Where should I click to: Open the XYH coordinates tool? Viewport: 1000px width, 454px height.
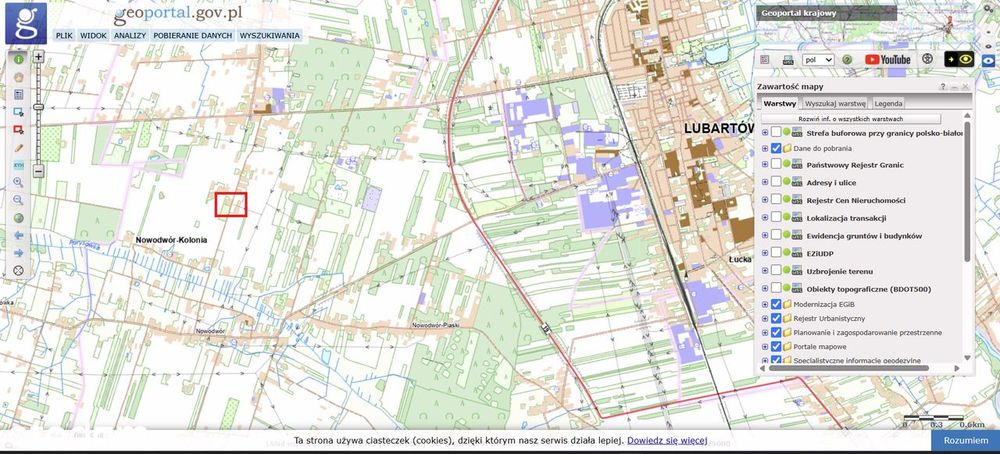pyautogui.click(x=18, y=165)
